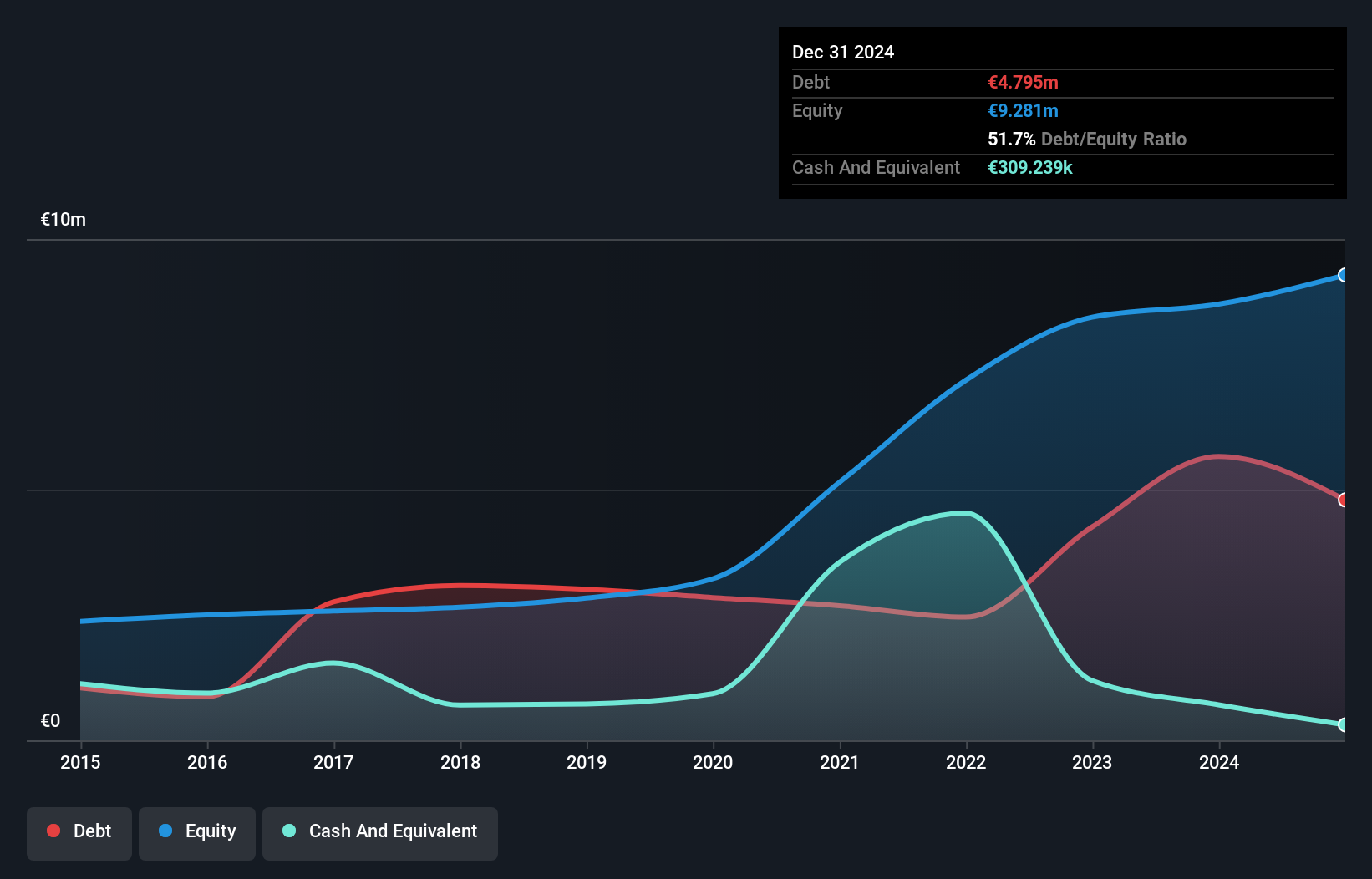The image size is (1372, 879).
Task: Toggle the Debt series visibility
Action: coord(79,831)
